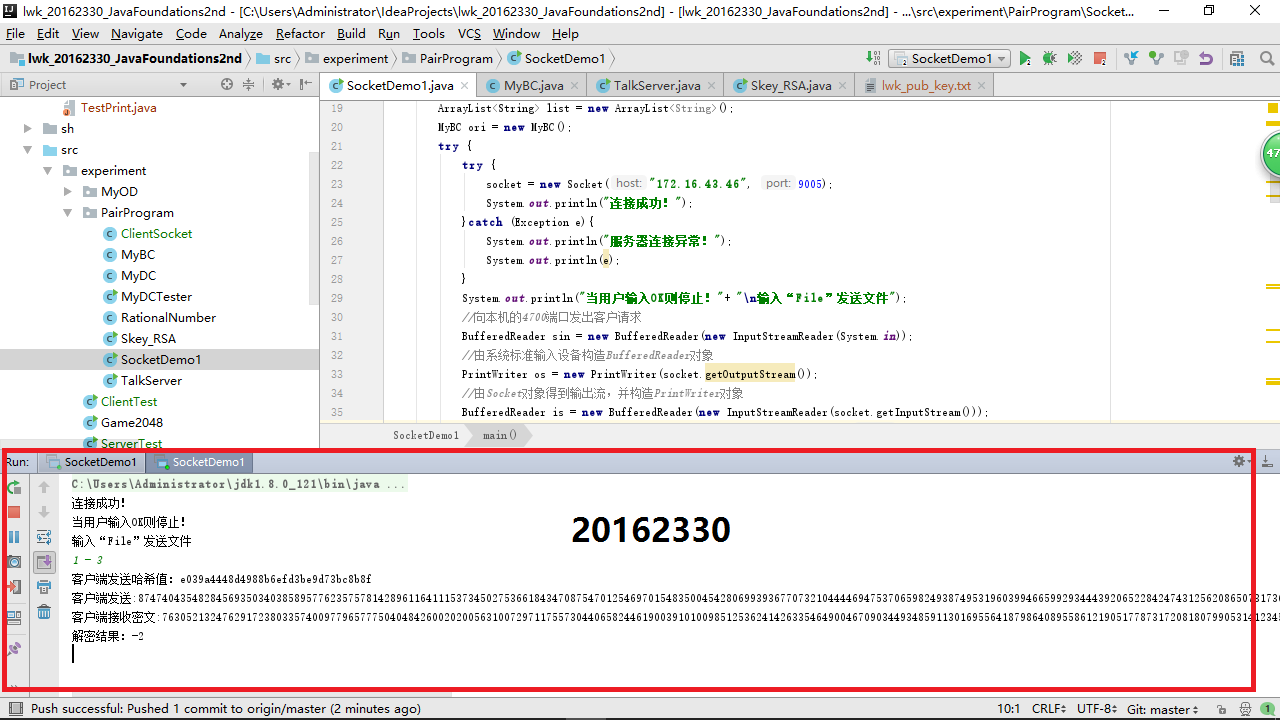Toggle scroll to end in the Run console
Screen dimensions: 1280x720
click(44, 562)
